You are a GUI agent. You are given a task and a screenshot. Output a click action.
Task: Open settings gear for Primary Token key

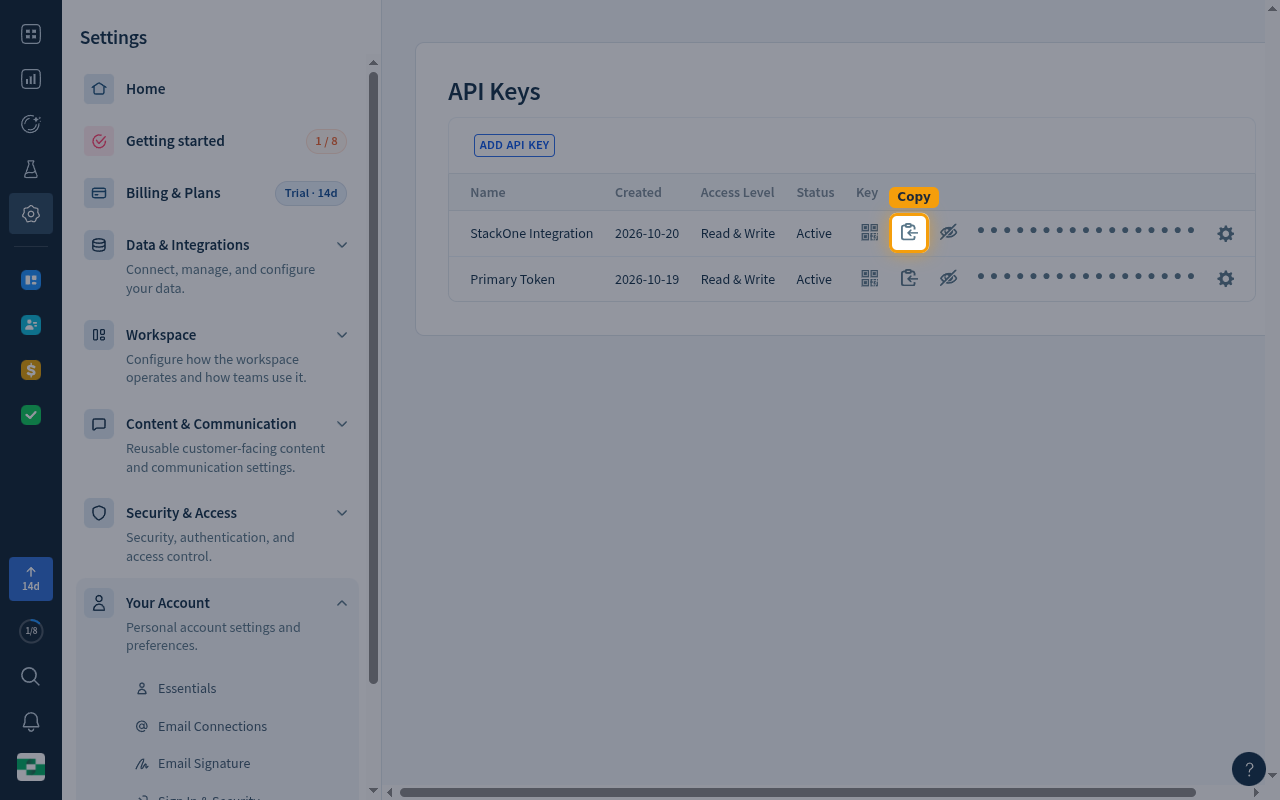[x=1225, y=279]
